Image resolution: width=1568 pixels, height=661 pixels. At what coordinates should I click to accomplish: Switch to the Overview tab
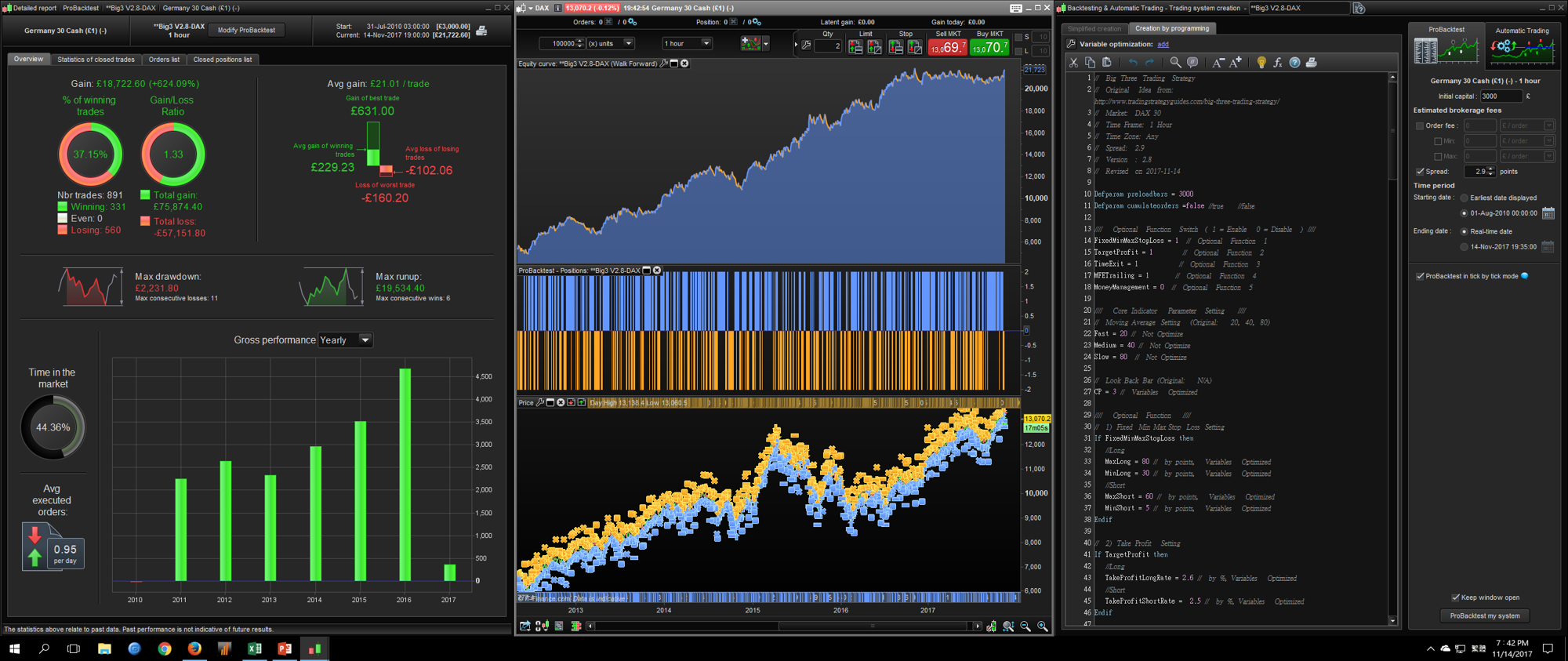29,60
